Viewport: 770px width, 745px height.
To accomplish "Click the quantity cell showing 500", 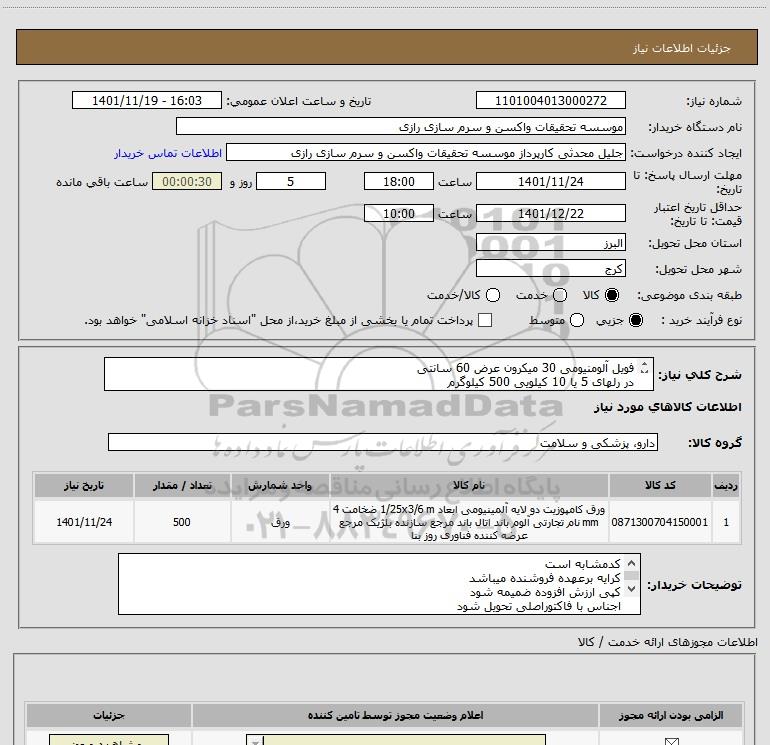I will [182, 522].
